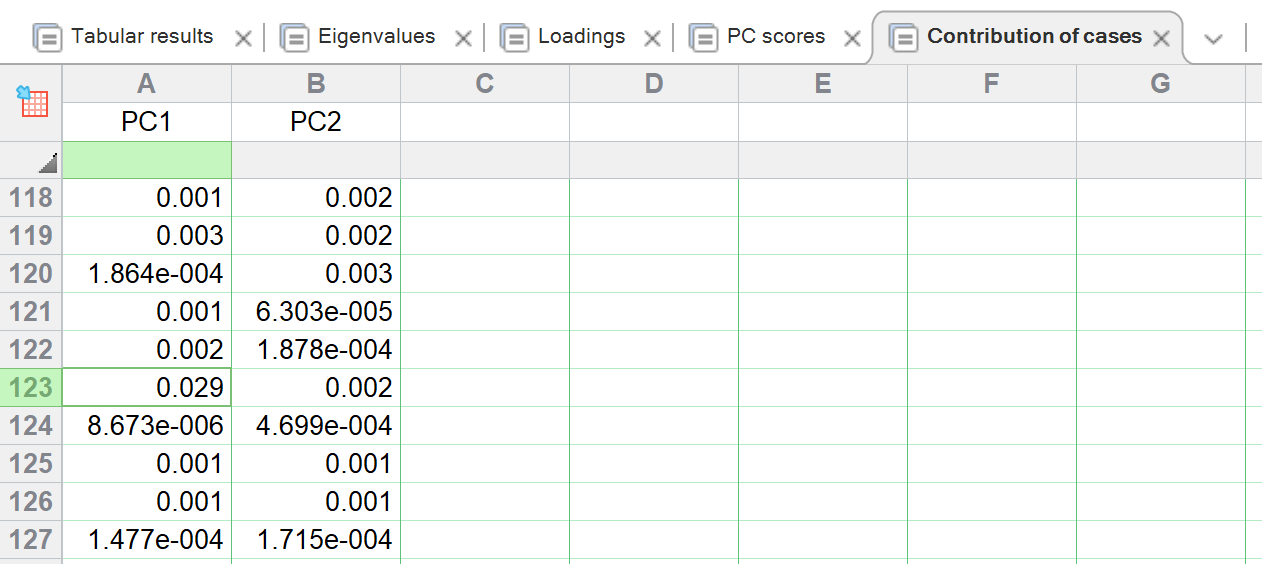Click the table format icon in top-left corner
The width and height of the screenshot is (1262, 564).
[x=32, y=100]
